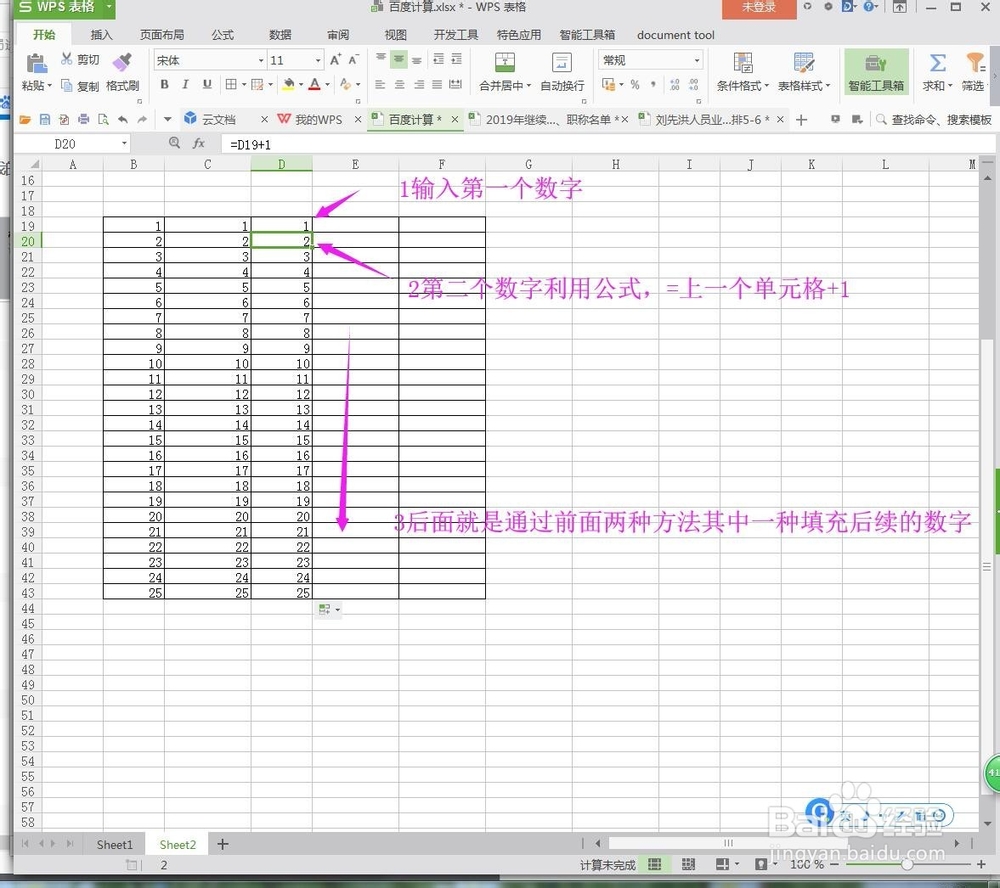Toggle bold formatting
Image resolution: width=1000 pixels, height=888 pixels.
coord(164,85)
